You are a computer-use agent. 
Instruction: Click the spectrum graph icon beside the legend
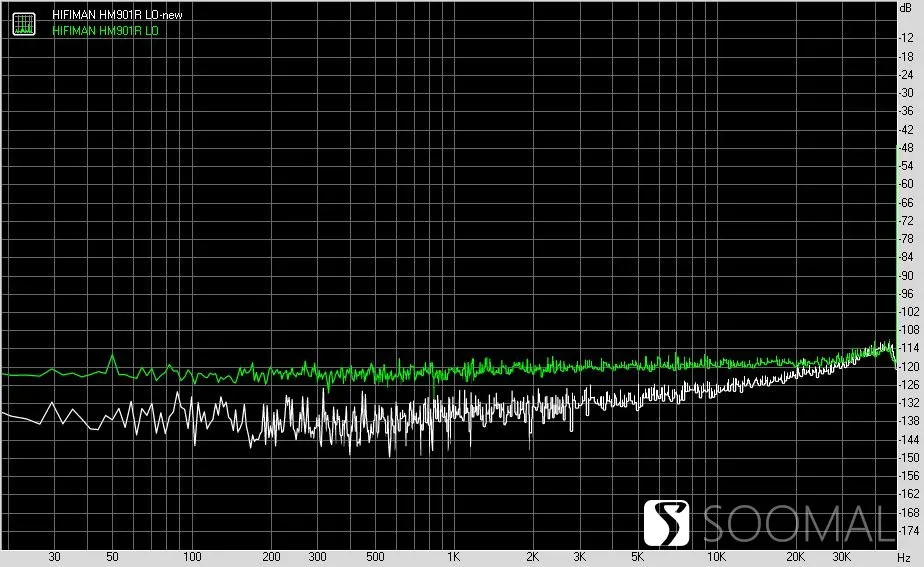pyautogui.click(x=24, y=24)
